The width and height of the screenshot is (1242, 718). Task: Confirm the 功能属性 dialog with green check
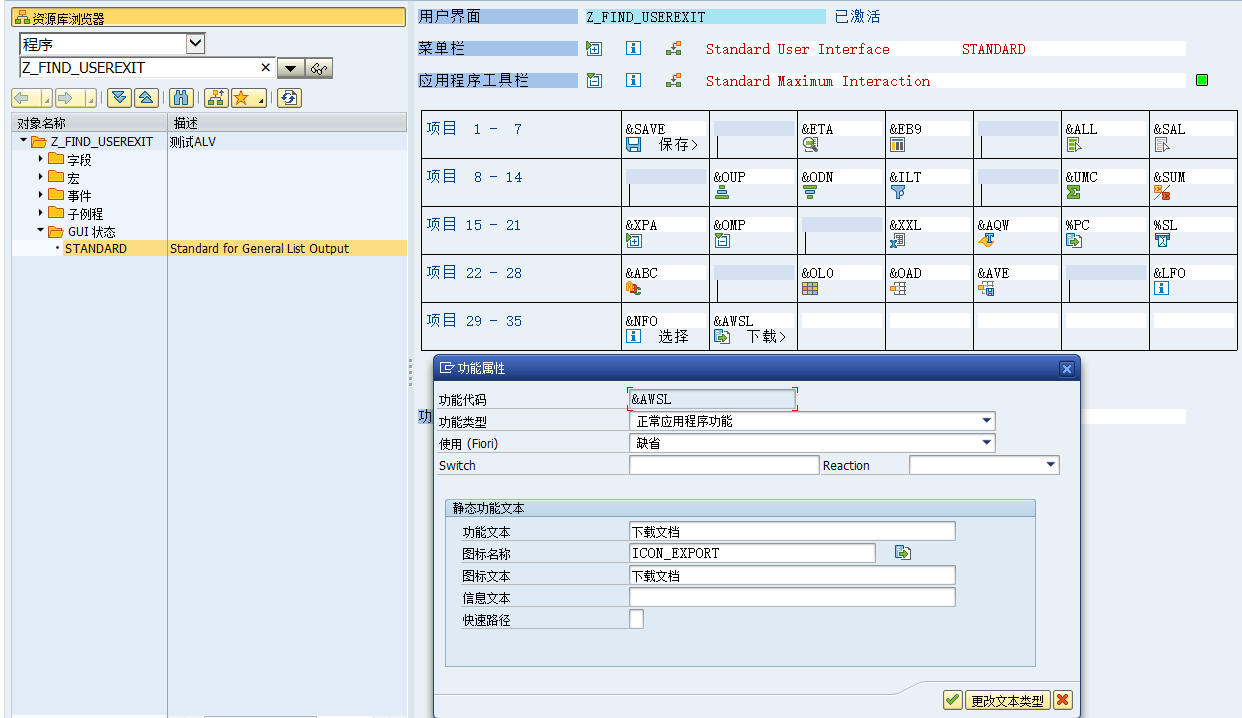(953, 701)
